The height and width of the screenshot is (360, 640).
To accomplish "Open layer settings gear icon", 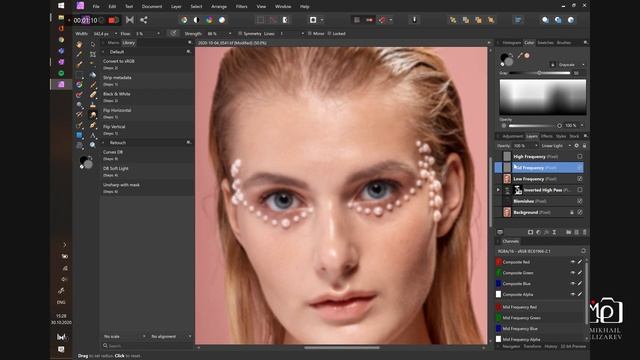I will point(576,146).
